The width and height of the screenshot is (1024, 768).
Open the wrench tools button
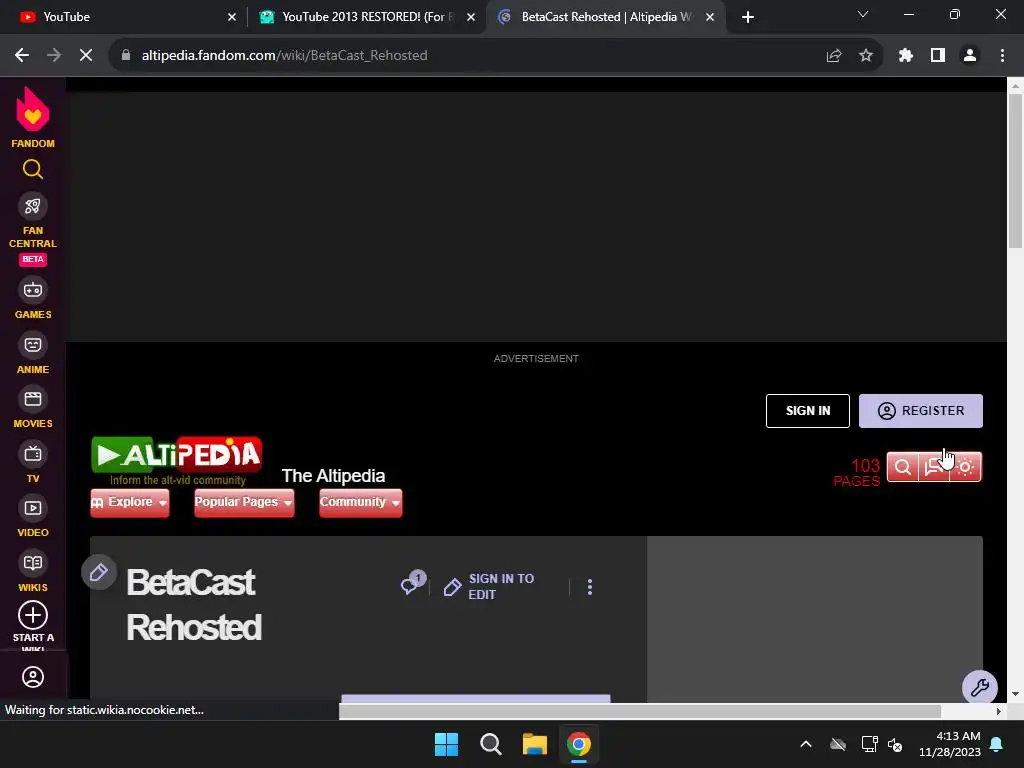click(980, 687)
